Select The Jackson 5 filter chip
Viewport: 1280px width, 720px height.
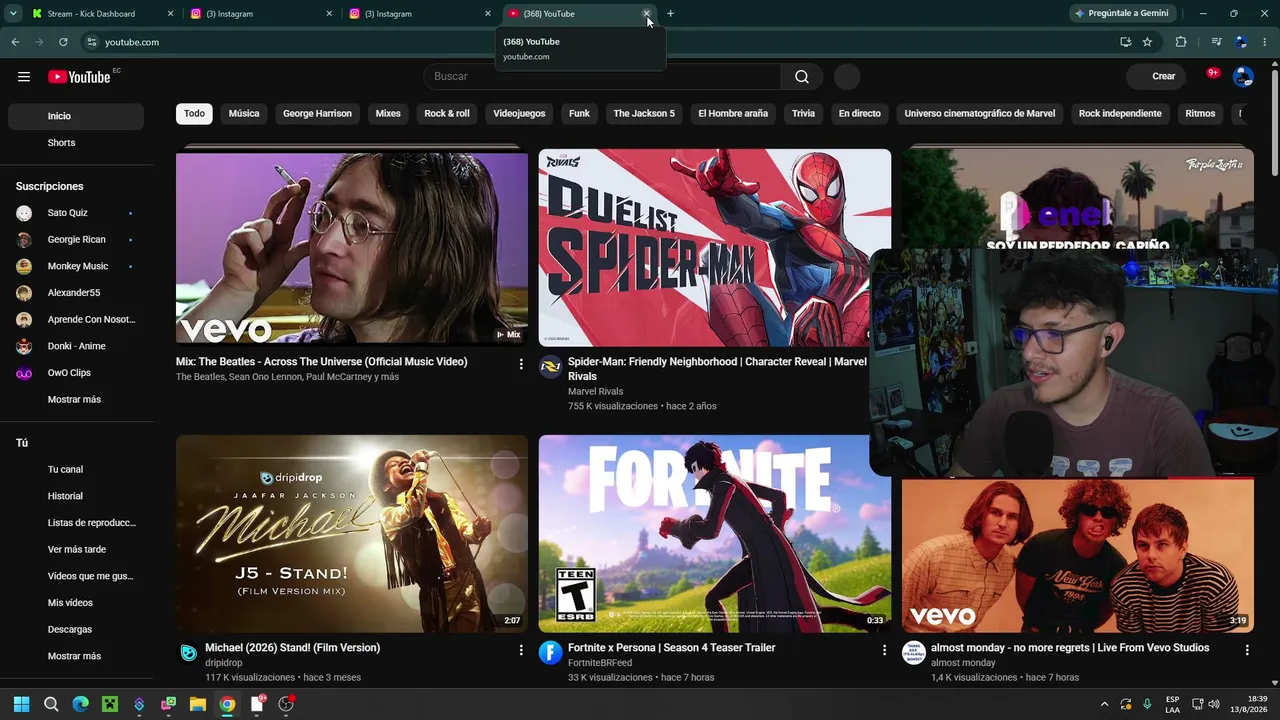(x=644, y=114)
